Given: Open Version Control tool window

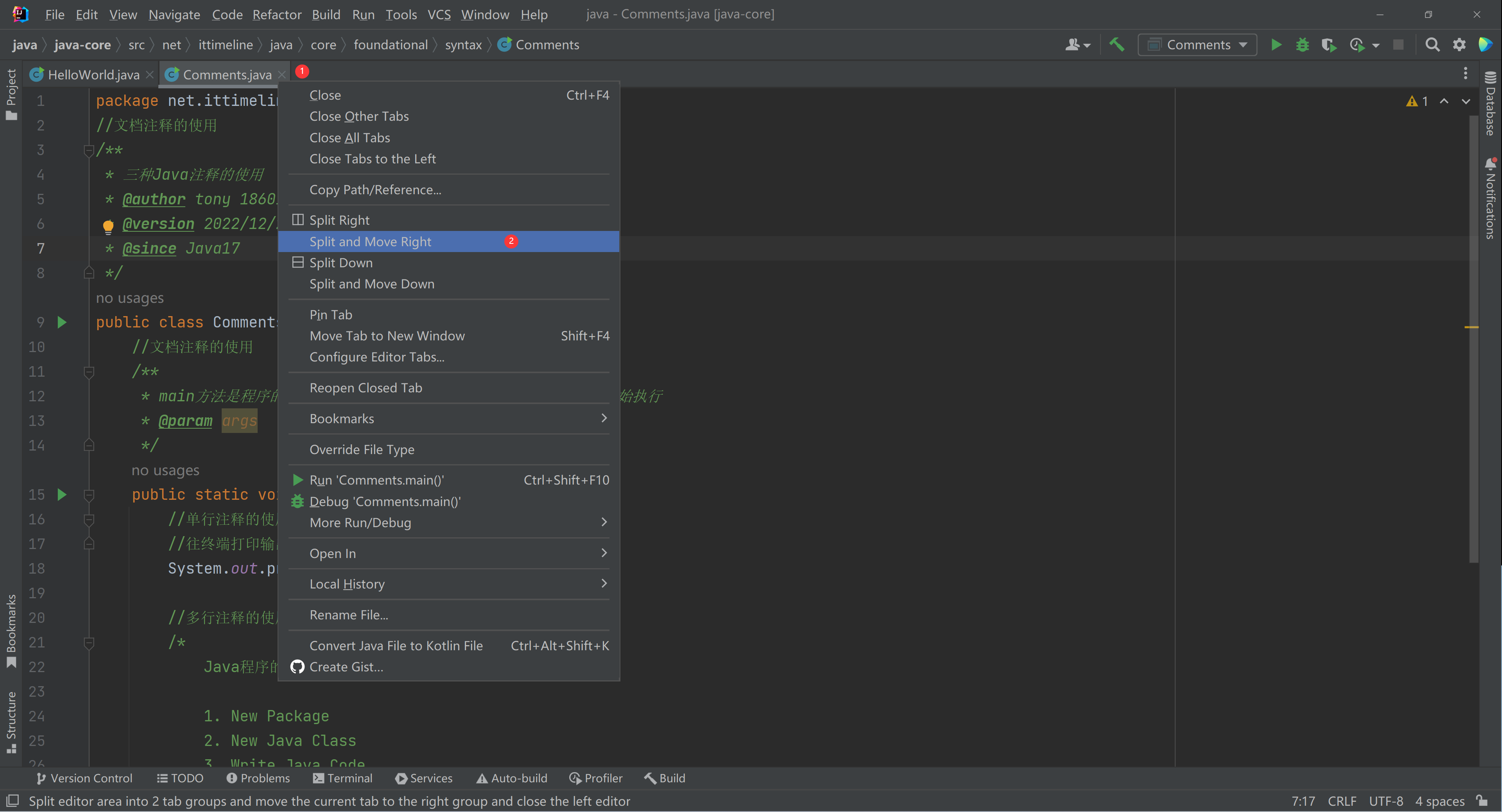Looking at the screenshot, I should [84, 778].
